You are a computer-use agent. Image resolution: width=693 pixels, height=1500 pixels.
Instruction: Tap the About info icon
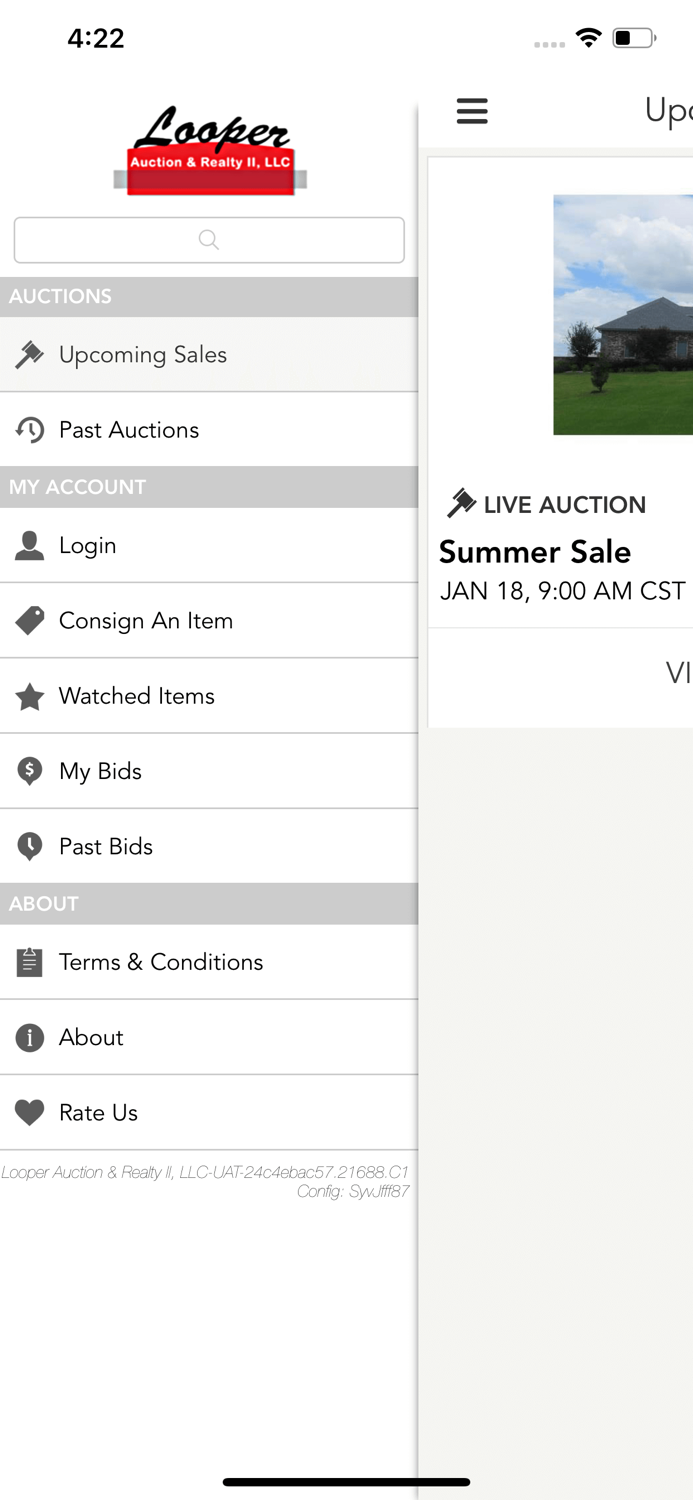tap(30, 1037)
